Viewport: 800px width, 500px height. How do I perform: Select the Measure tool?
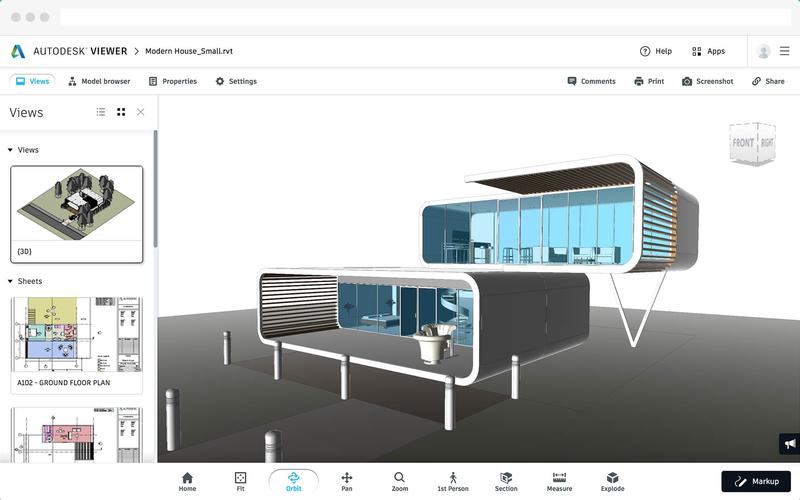559,481
